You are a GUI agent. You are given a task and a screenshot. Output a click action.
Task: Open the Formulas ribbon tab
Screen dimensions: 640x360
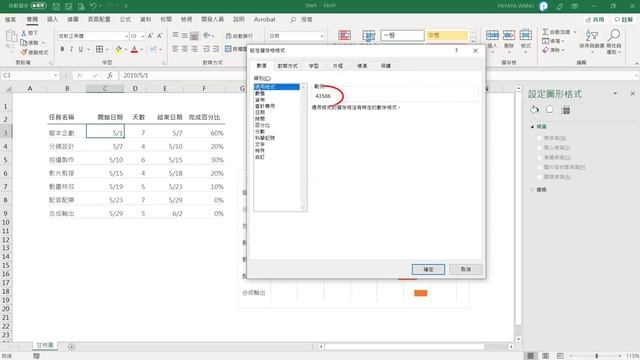click(x=125, y=19)
